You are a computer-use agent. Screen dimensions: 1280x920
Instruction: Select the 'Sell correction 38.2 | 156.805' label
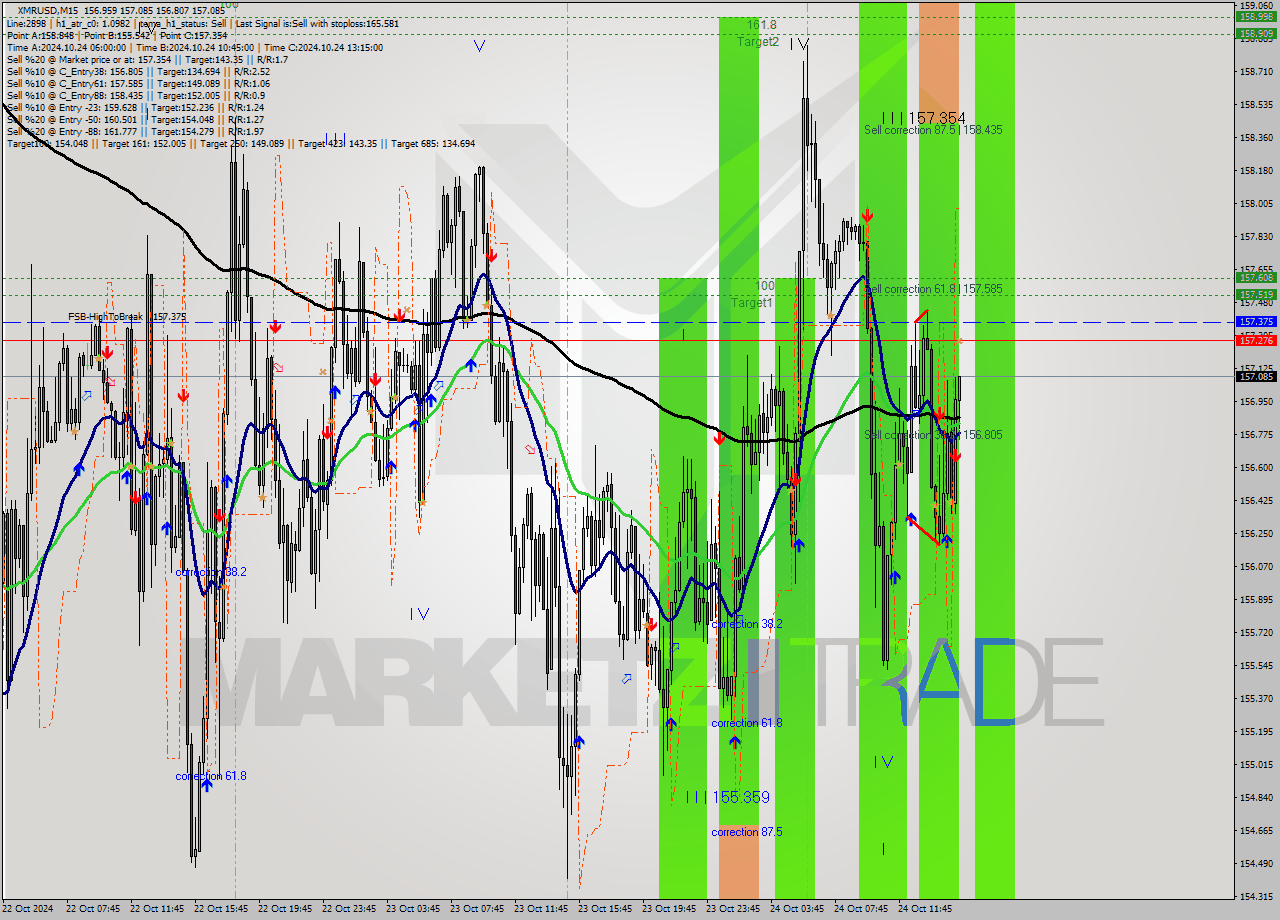point(933,435)
